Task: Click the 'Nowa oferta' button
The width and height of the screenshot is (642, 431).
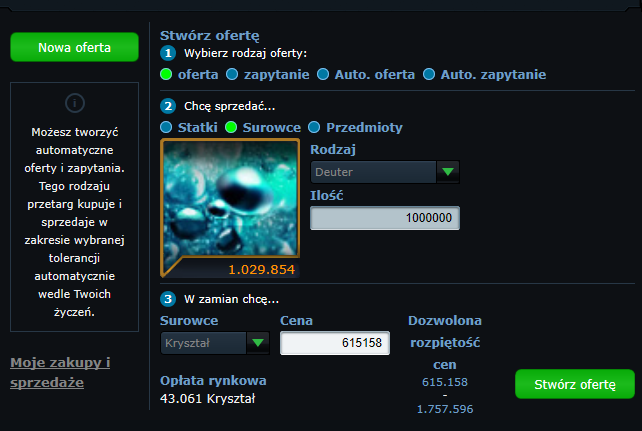Action: tap(75, 47)
